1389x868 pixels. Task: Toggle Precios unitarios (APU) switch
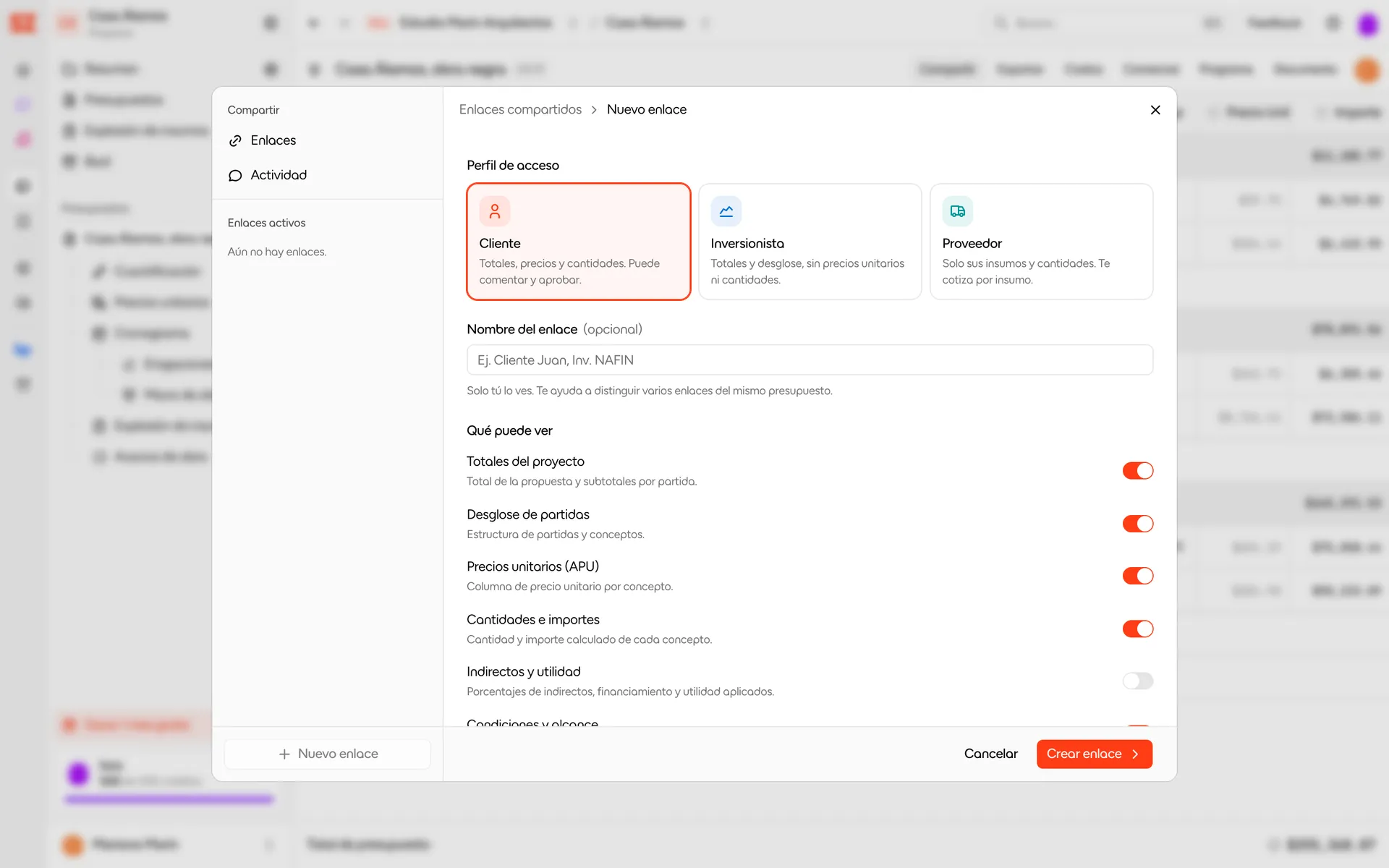1138,576
